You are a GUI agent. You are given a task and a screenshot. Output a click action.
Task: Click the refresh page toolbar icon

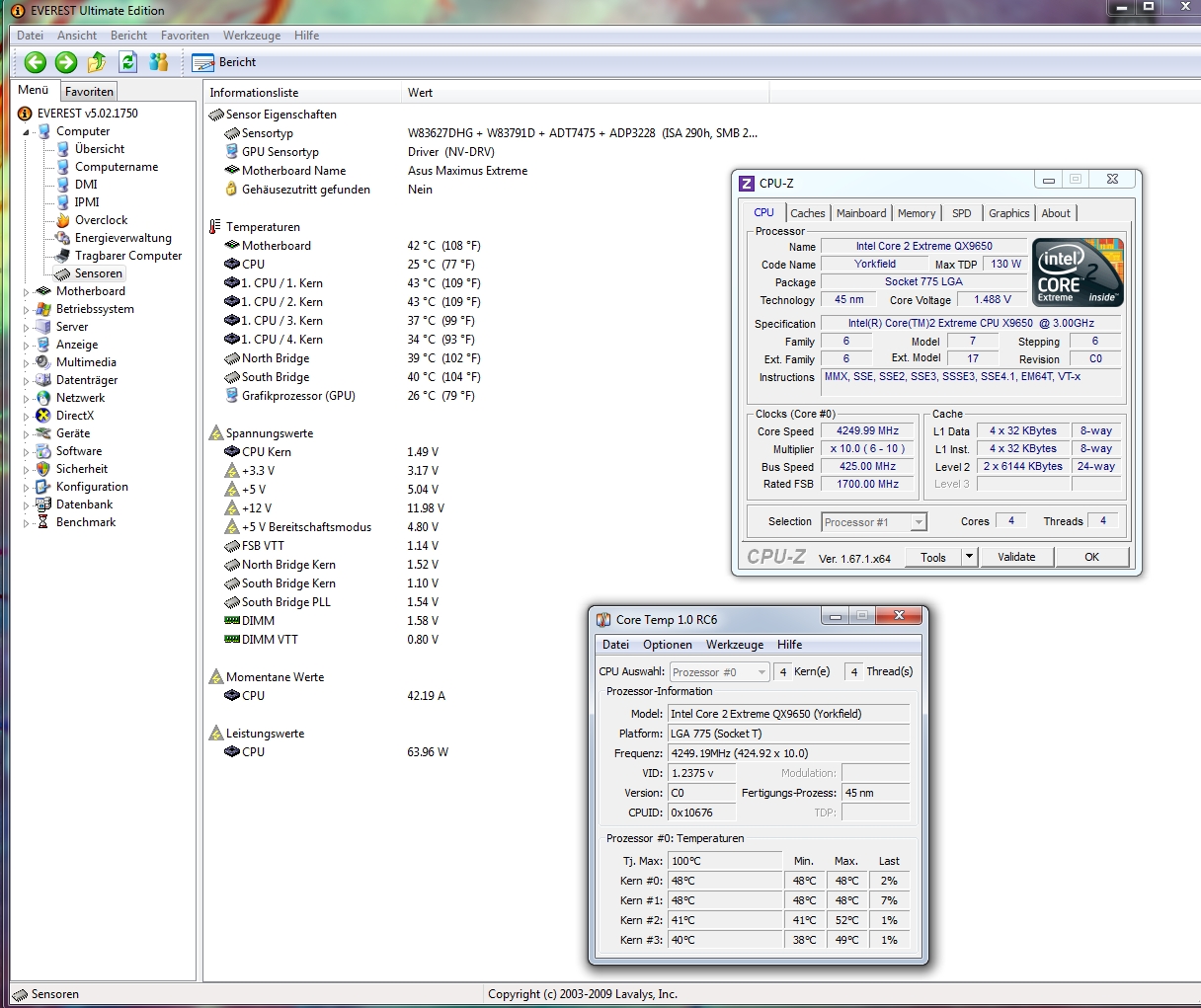(127, 62)
